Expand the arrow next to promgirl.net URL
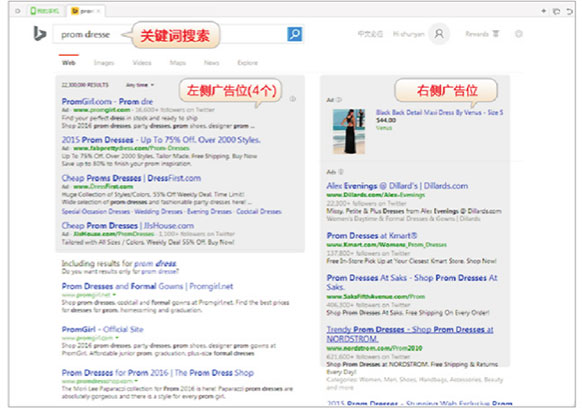582x413 pixels. pyautogui.click(x=114, y=295)
